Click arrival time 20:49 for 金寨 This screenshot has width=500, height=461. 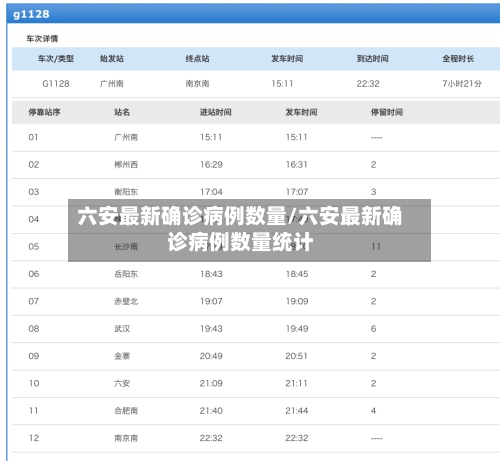[211, 356]
